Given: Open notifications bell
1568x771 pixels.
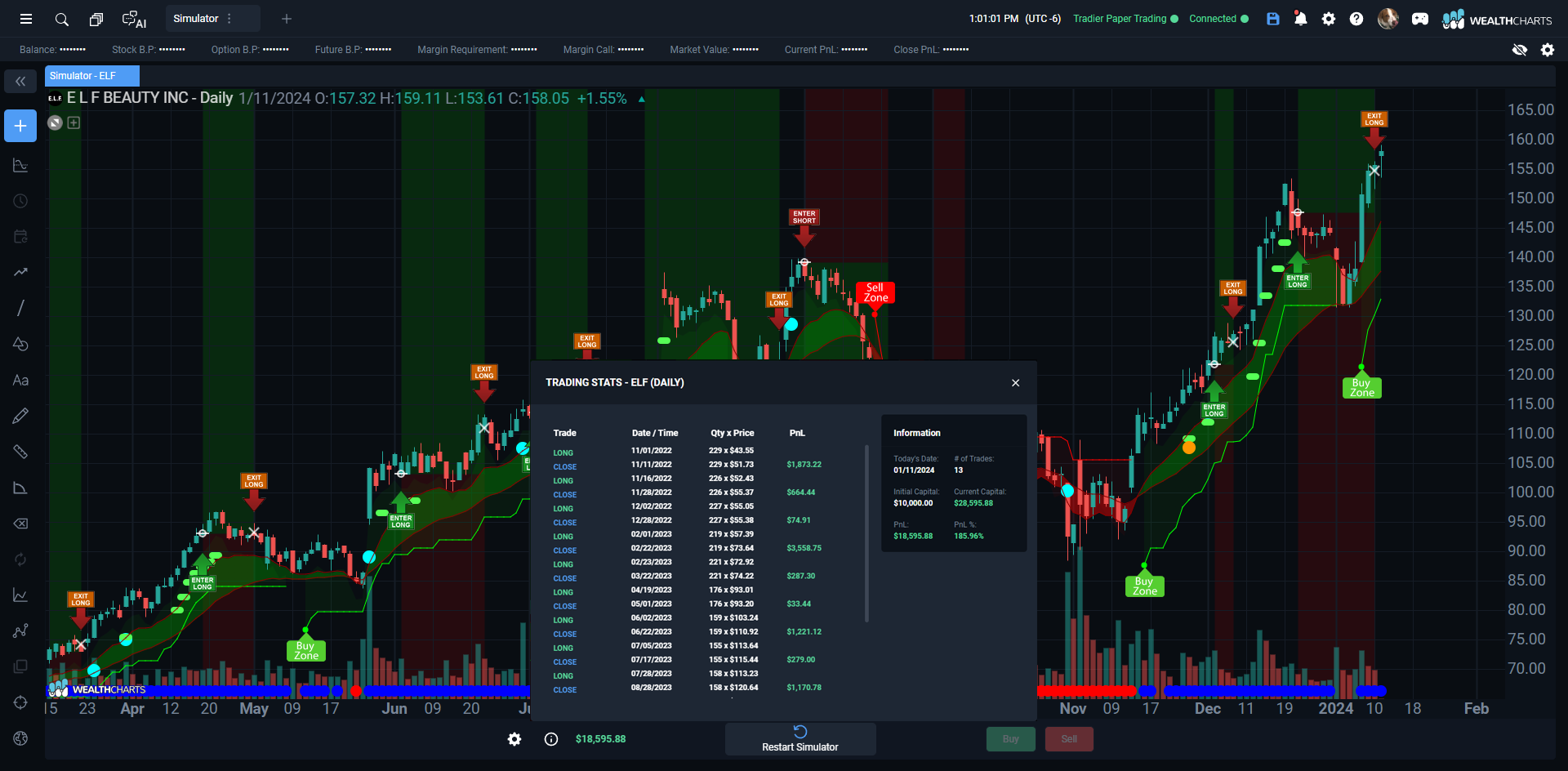Looking at the screenshot, I should pyautogui.click(x=1300, y=19).
